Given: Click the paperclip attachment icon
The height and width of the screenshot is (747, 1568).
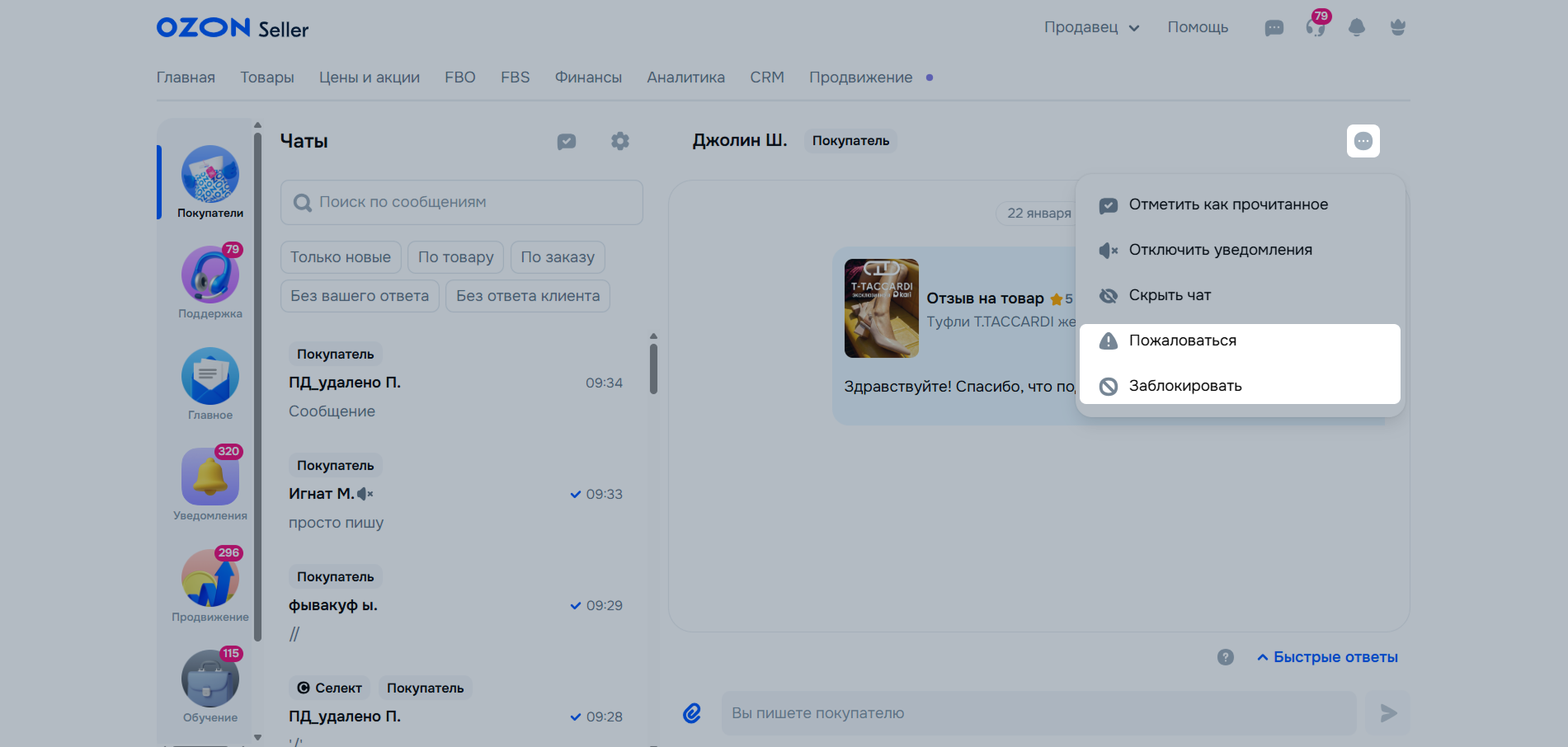Looking at the screenshot, I should [692, 713].
